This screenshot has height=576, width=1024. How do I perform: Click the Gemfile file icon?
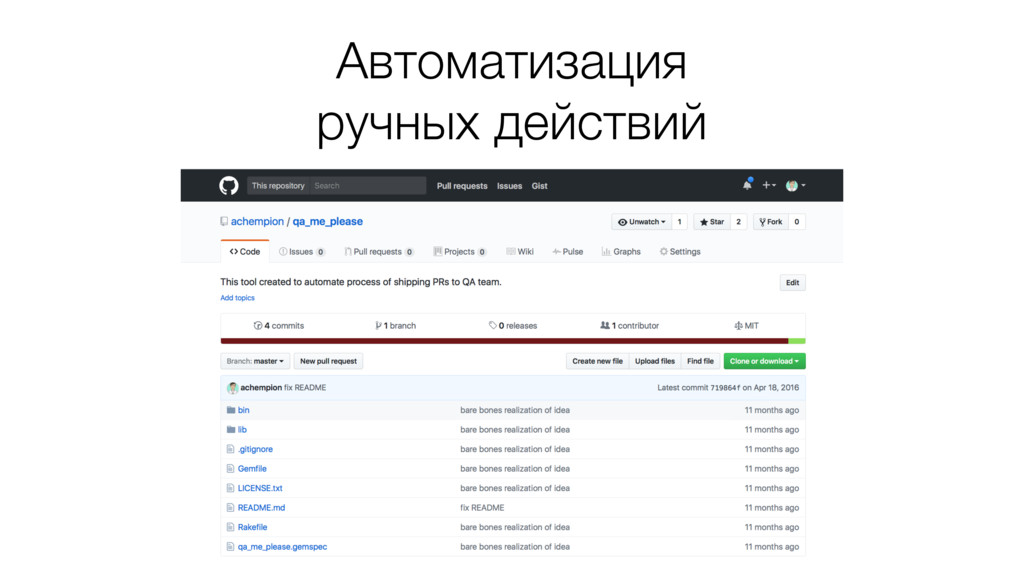pyautogui.click(x=231, y=469)
